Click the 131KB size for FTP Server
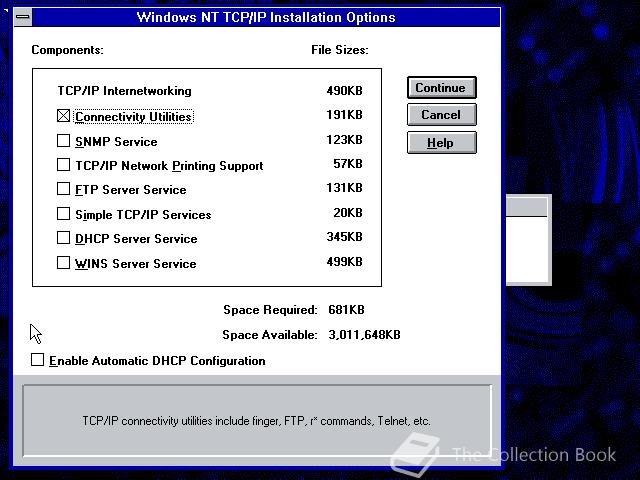The height and width of the screenshot is (480, 640). (344, 188)
